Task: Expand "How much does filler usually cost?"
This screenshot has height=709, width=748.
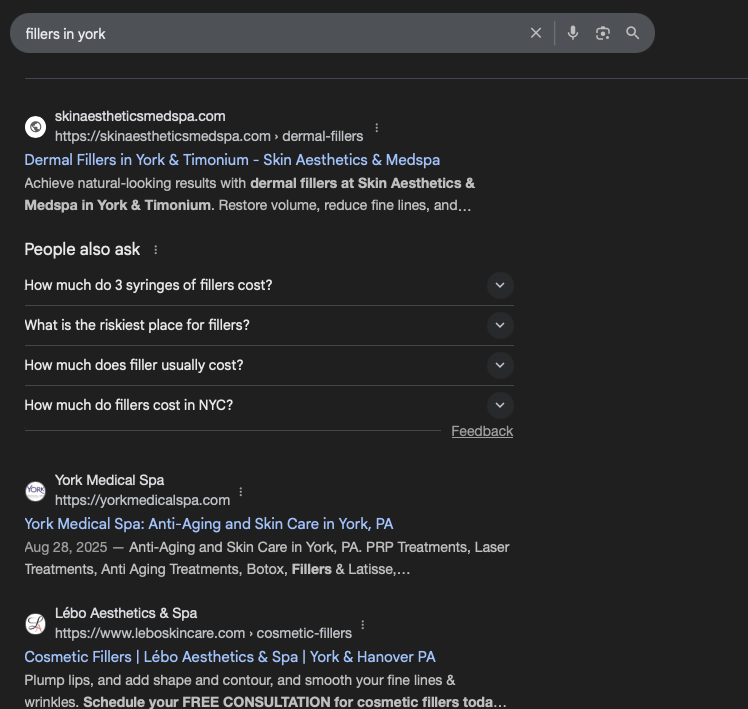Action: tap(499, 365)
